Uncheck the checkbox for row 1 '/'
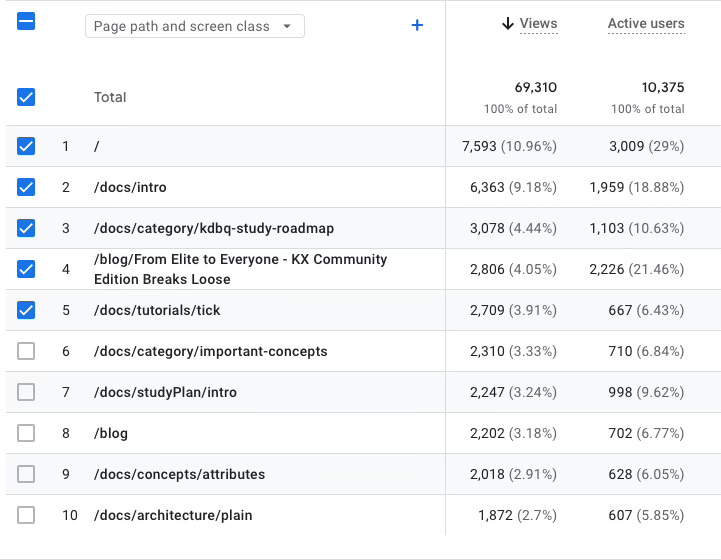 coord(26,146)
